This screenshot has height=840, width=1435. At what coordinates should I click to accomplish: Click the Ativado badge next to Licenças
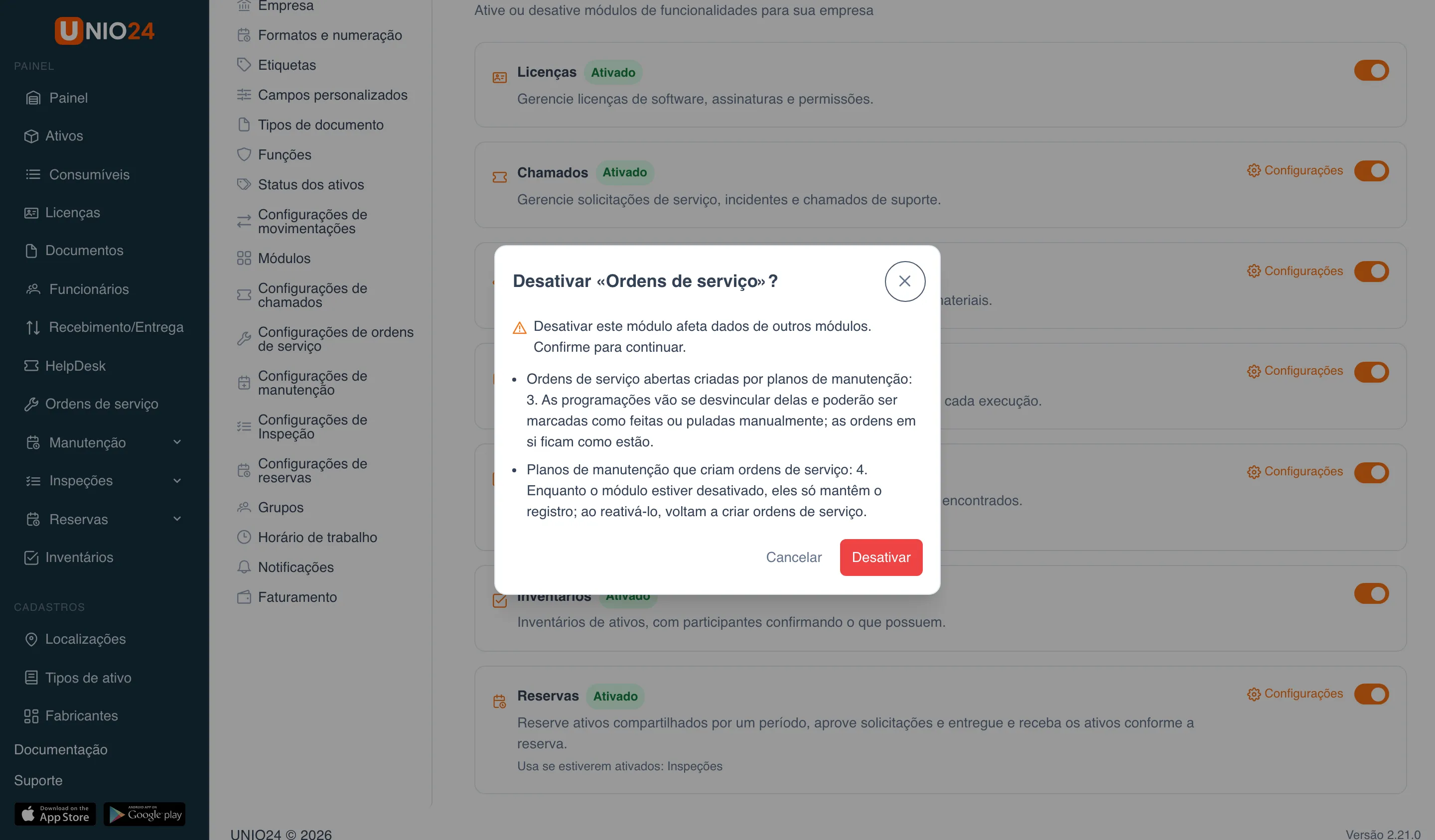tap(613, 73)
